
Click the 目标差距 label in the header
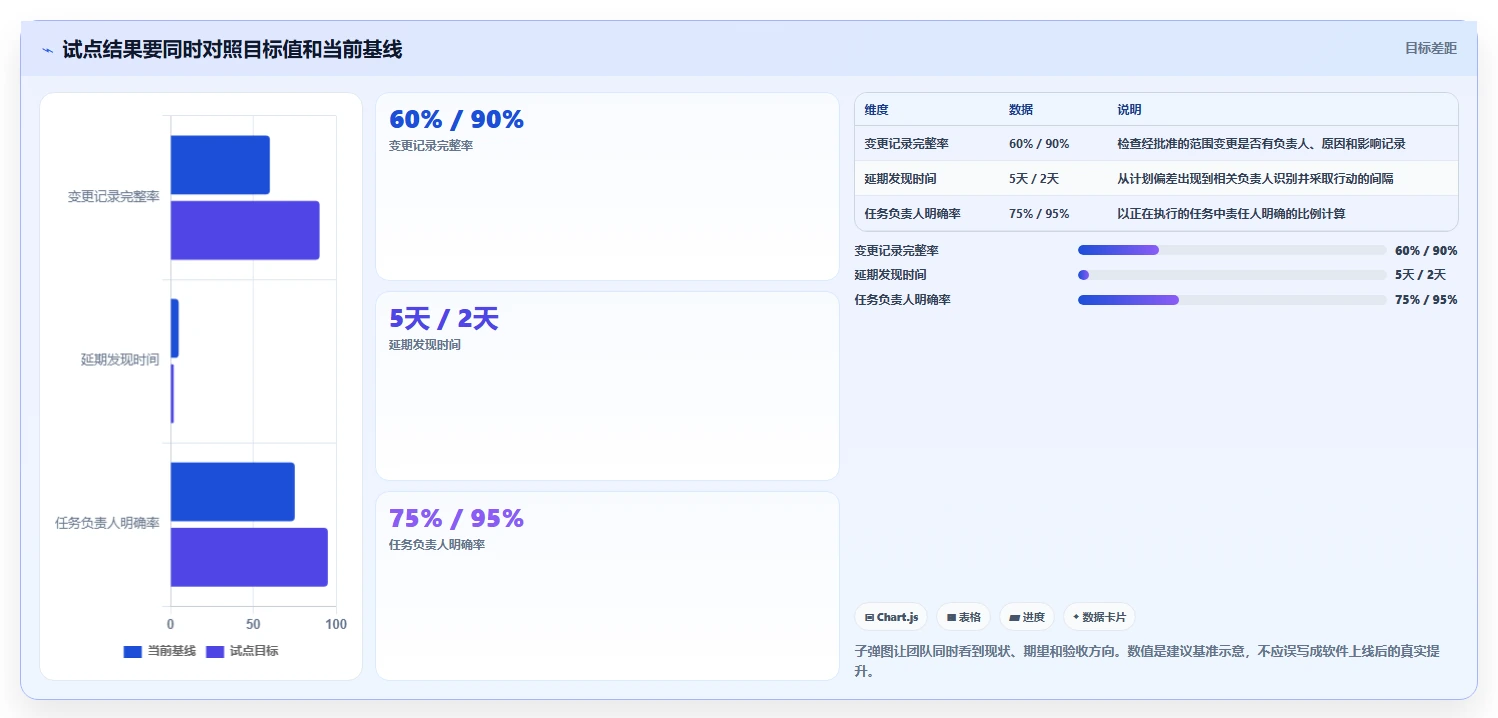click(1431, 48)
